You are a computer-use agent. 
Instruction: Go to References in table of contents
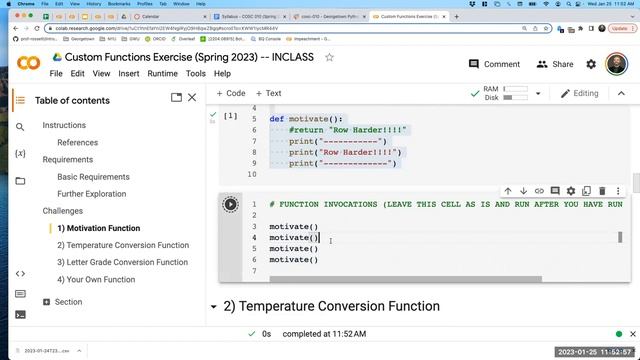coord(78,142)
